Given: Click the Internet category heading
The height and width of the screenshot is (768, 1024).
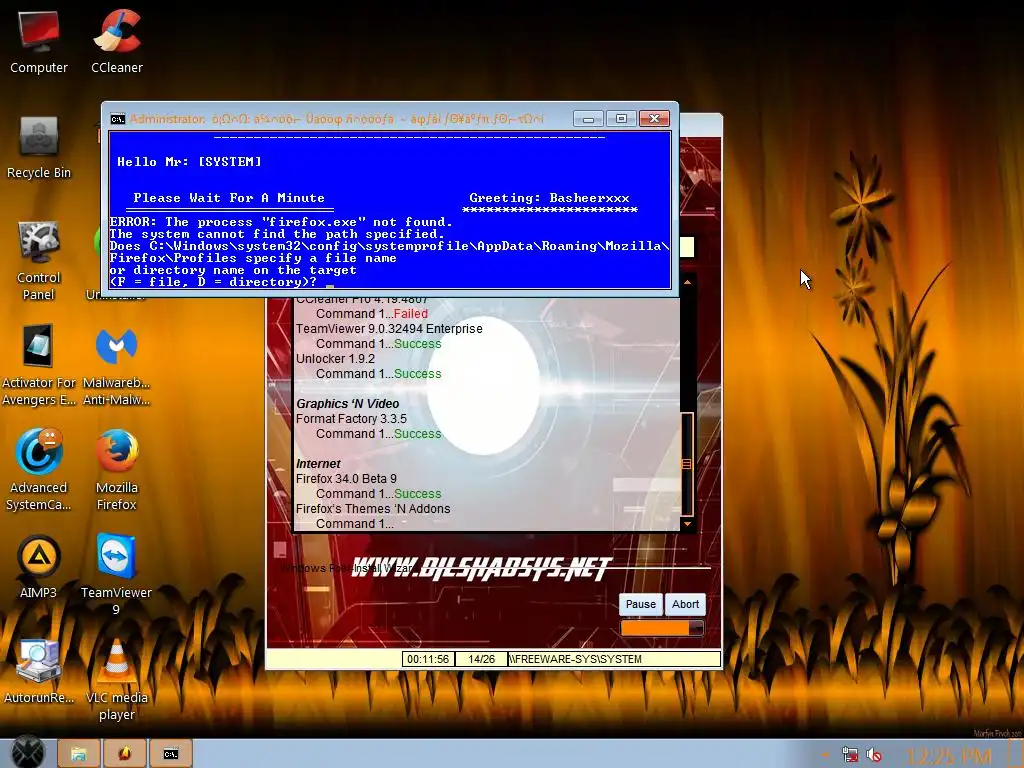Looking at the screenshot, I should click(x=318, y=464).
